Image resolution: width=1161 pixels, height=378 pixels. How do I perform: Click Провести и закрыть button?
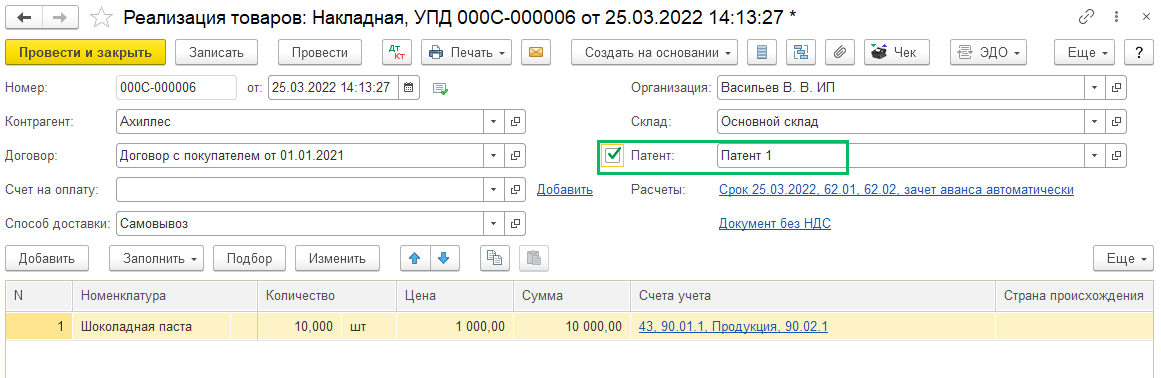tap(85, 53)
